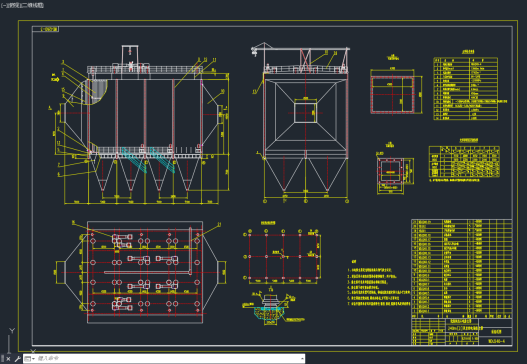Close the command line window
The width and height of the screenshot is (527, 364).
point(8,359)
